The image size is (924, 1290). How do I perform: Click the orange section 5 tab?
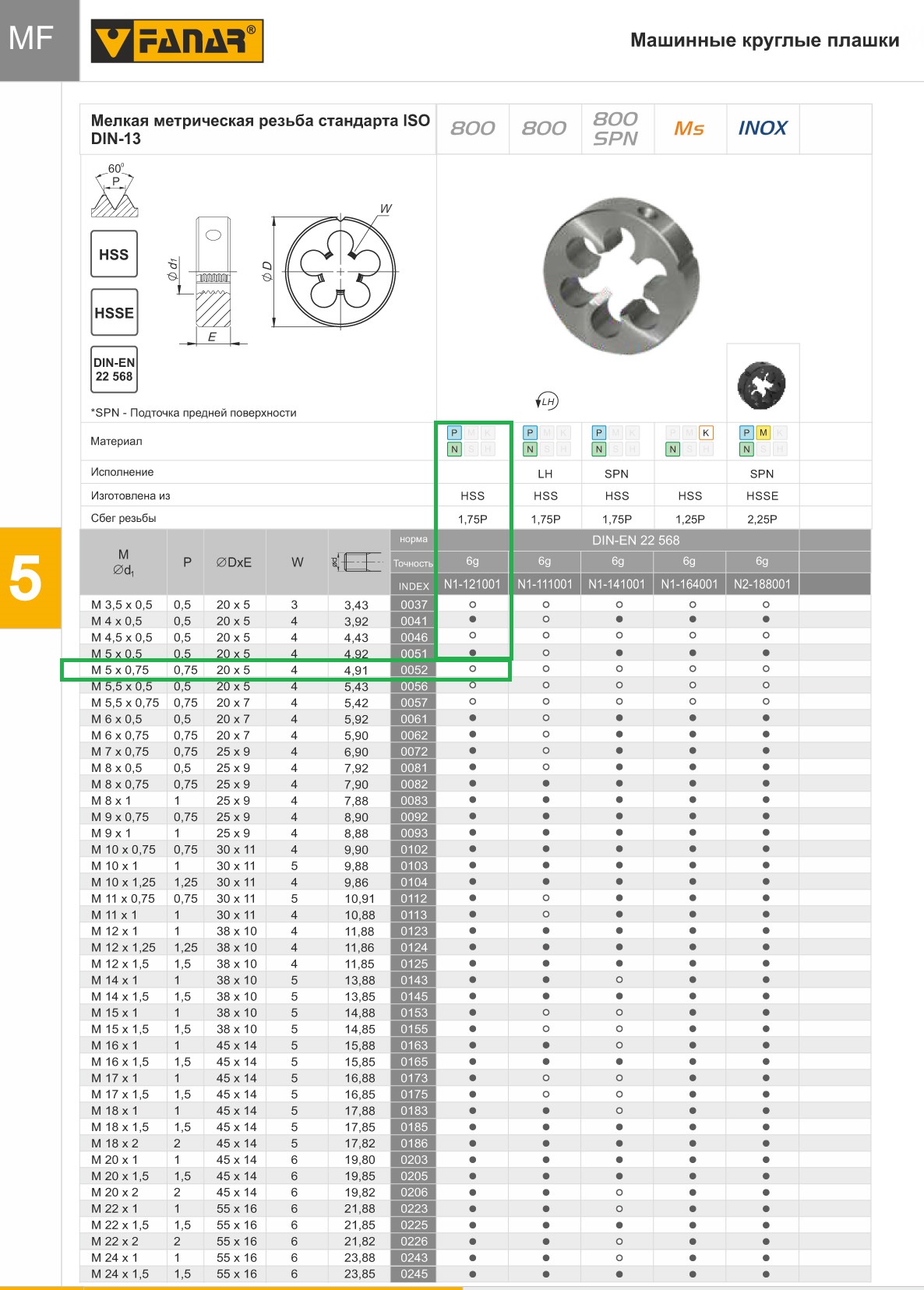coord(30,578)
